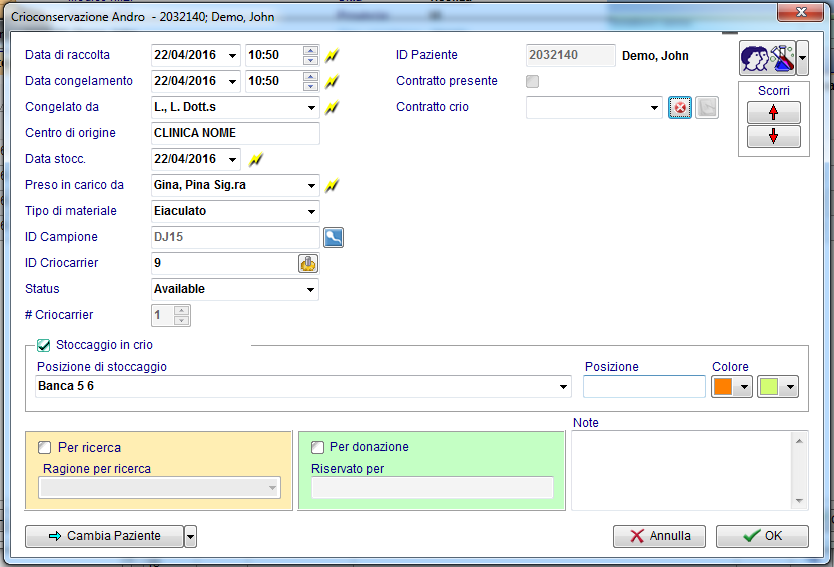Click inside the Note text area
834x567 pixels.
tap(682, 471)
